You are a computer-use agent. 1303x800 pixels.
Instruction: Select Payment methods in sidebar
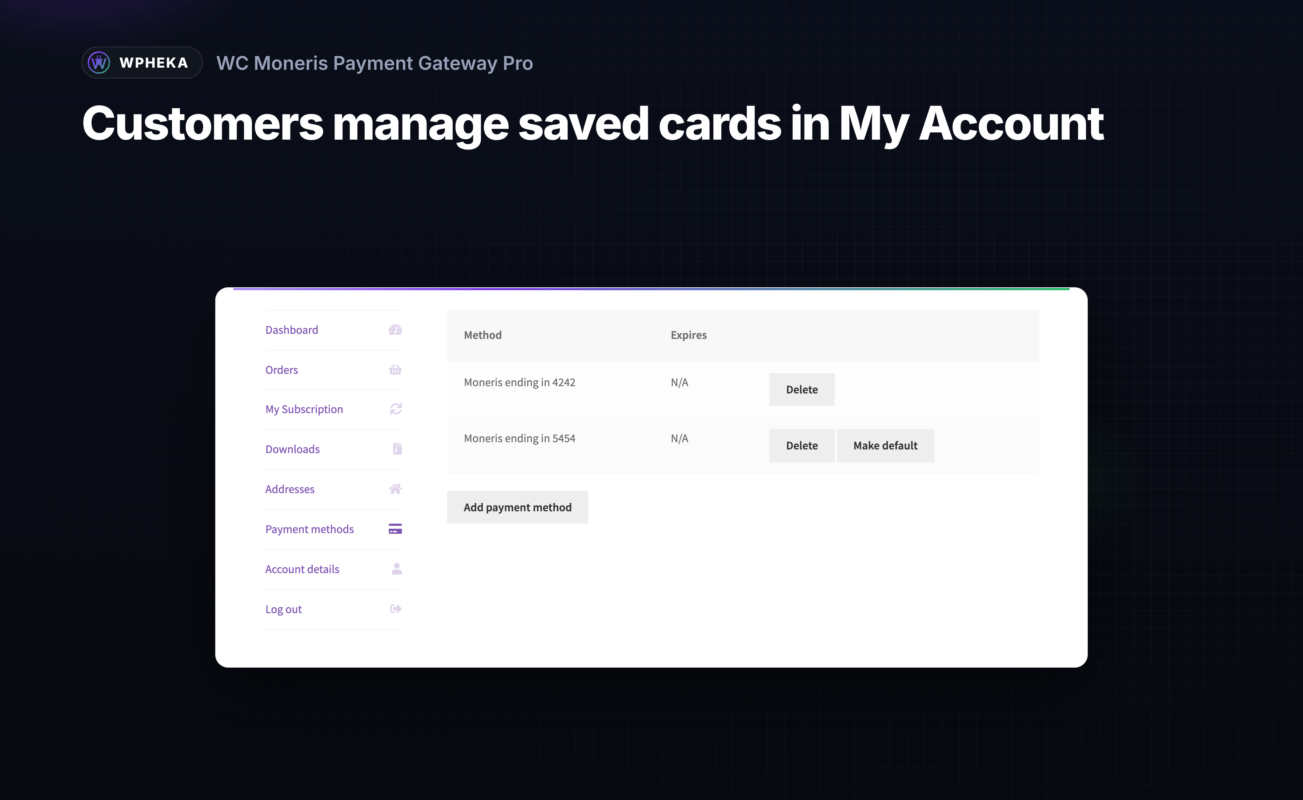pyautogui.click(x=310, y=529)
